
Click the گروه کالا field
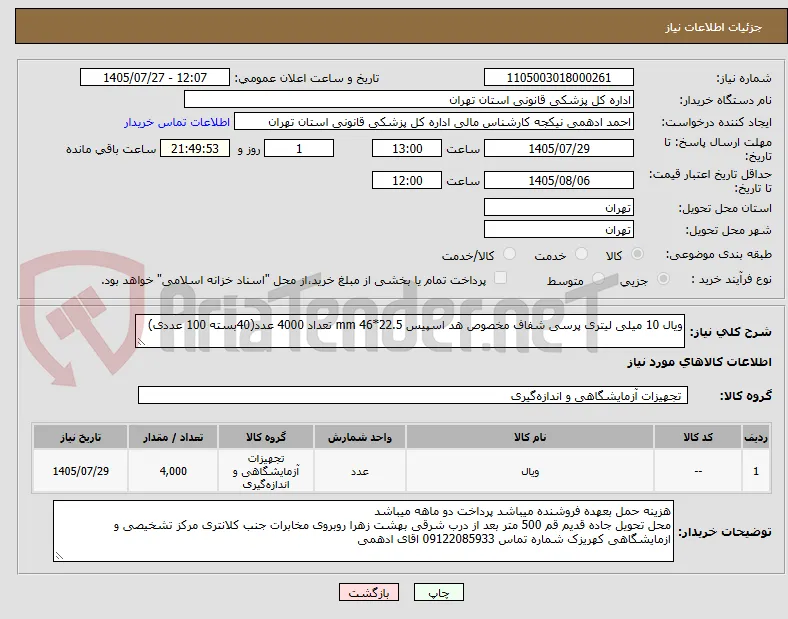(413, 395)
